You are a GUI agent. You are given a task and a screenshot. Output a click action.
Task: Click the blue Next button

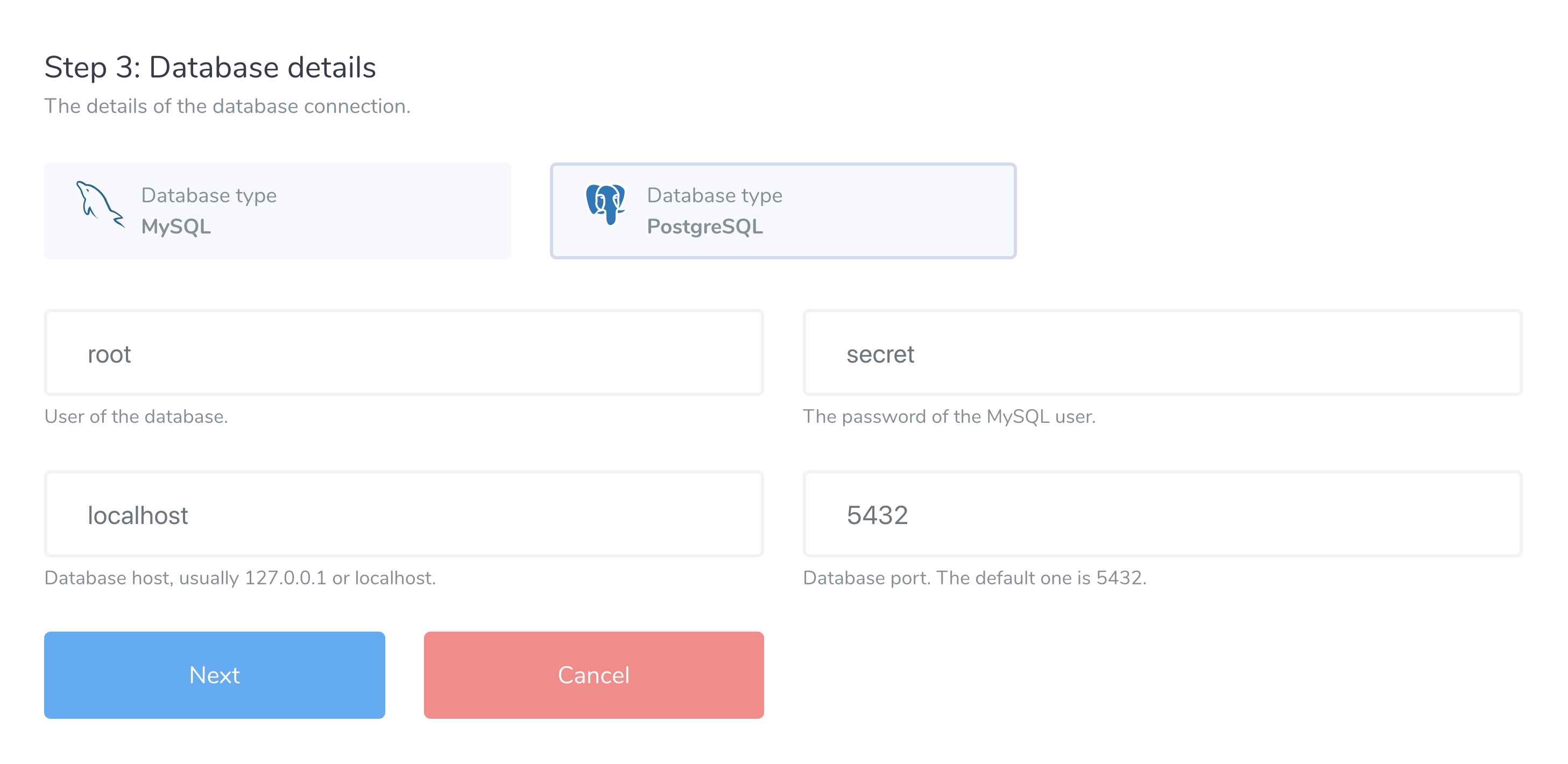pos(214,675)
